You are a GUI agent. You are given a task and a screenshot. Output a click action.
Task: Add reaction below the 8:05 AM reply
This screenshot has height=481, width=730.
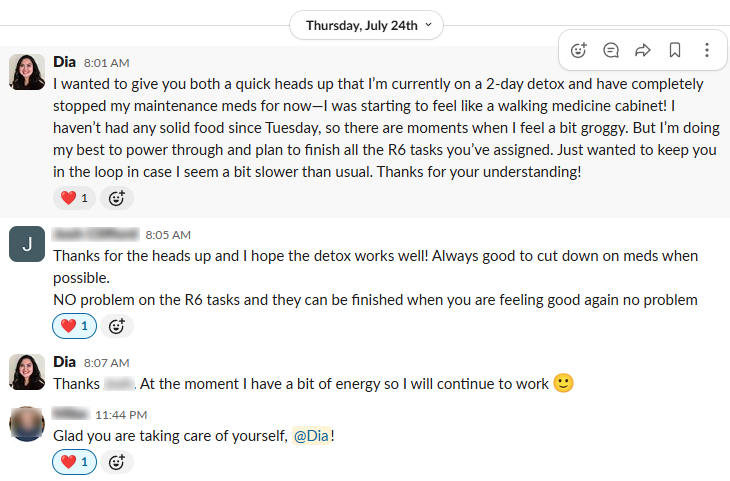[117, 325]
